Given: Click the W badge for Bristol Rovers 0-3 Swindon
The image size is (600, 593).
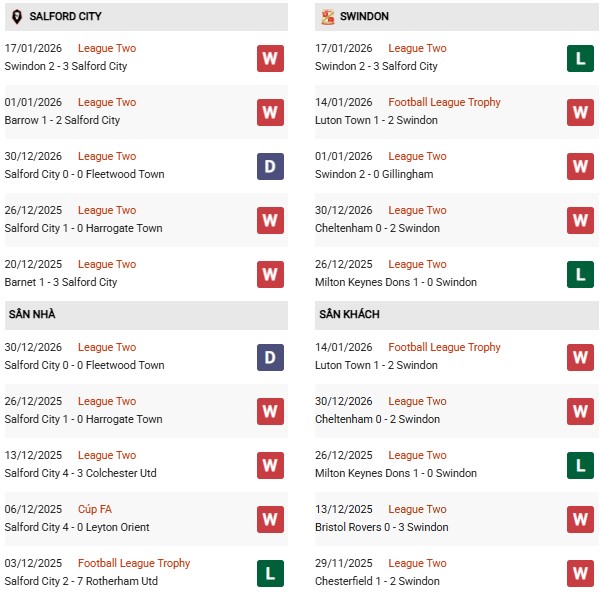Looking at the screenshot, I should click(580, 519).
